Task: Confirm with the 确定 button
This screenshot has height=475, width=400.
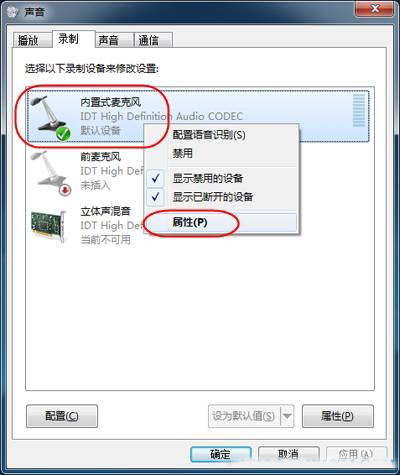Action: [220, 454]
